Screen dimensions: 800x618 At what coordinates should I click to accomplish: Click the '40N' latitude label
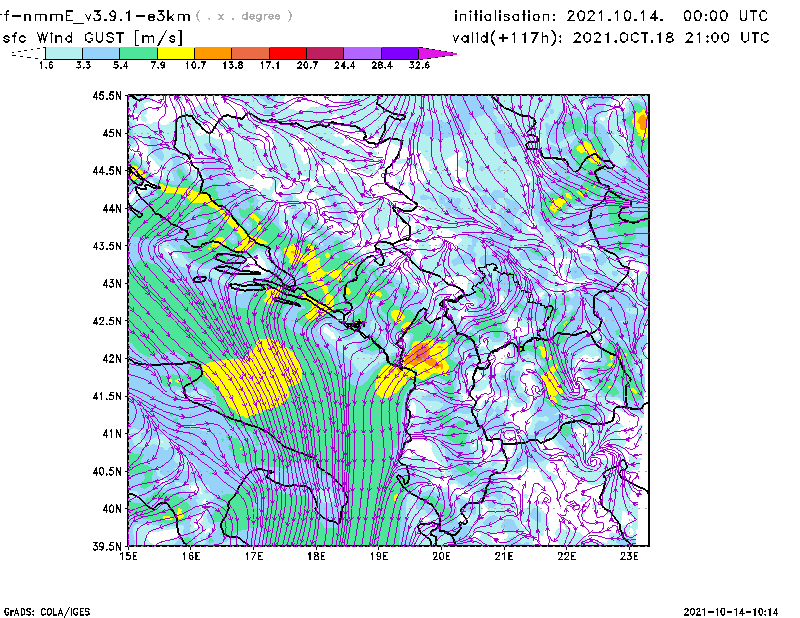click(112, 509)
